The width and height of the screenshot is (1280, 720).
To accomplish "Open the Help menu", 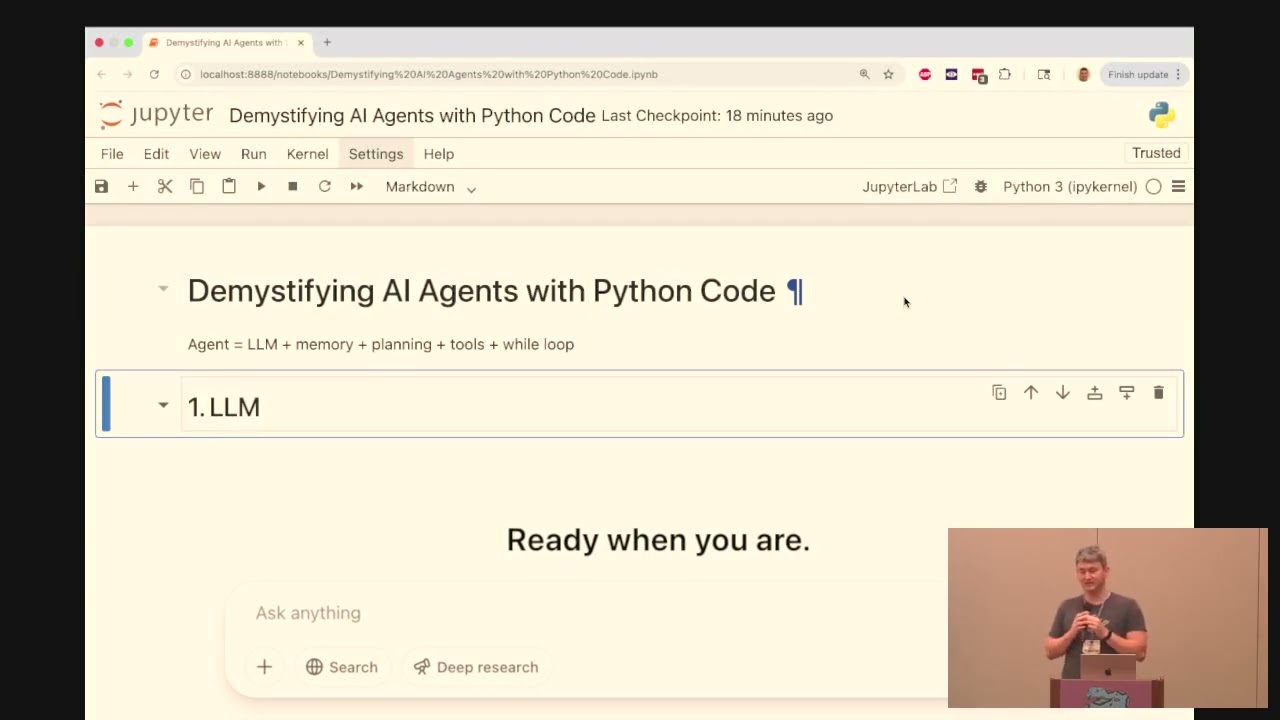I will [x=439, y=154].
